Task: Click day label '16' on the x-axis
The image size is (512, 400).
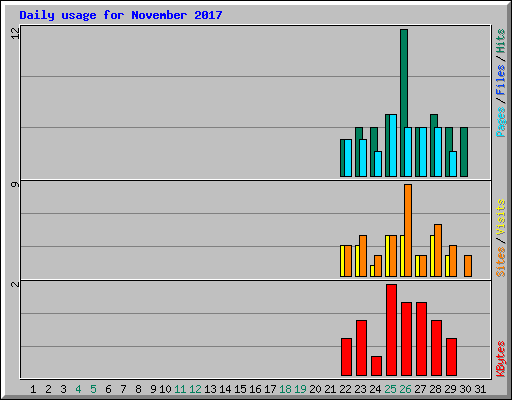Action: [255, 389]
